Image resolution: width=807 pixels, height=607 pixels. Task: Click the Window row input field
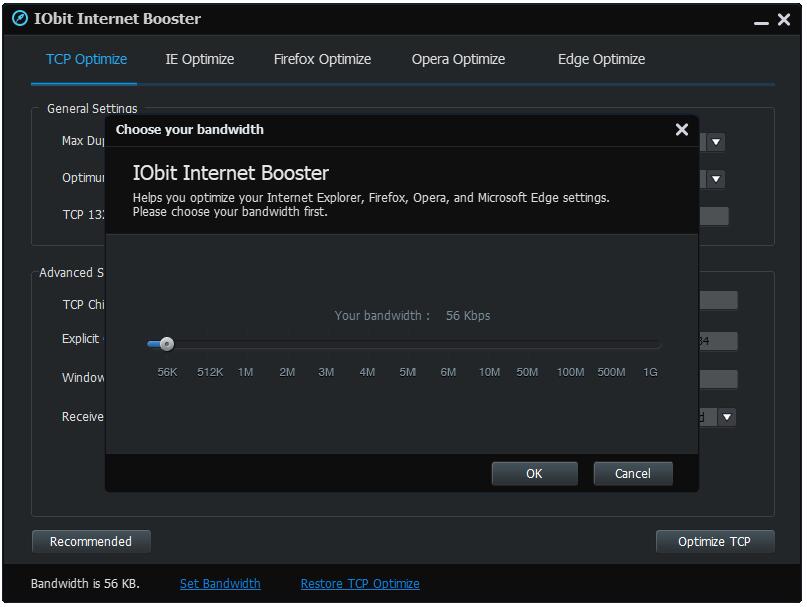718,379
